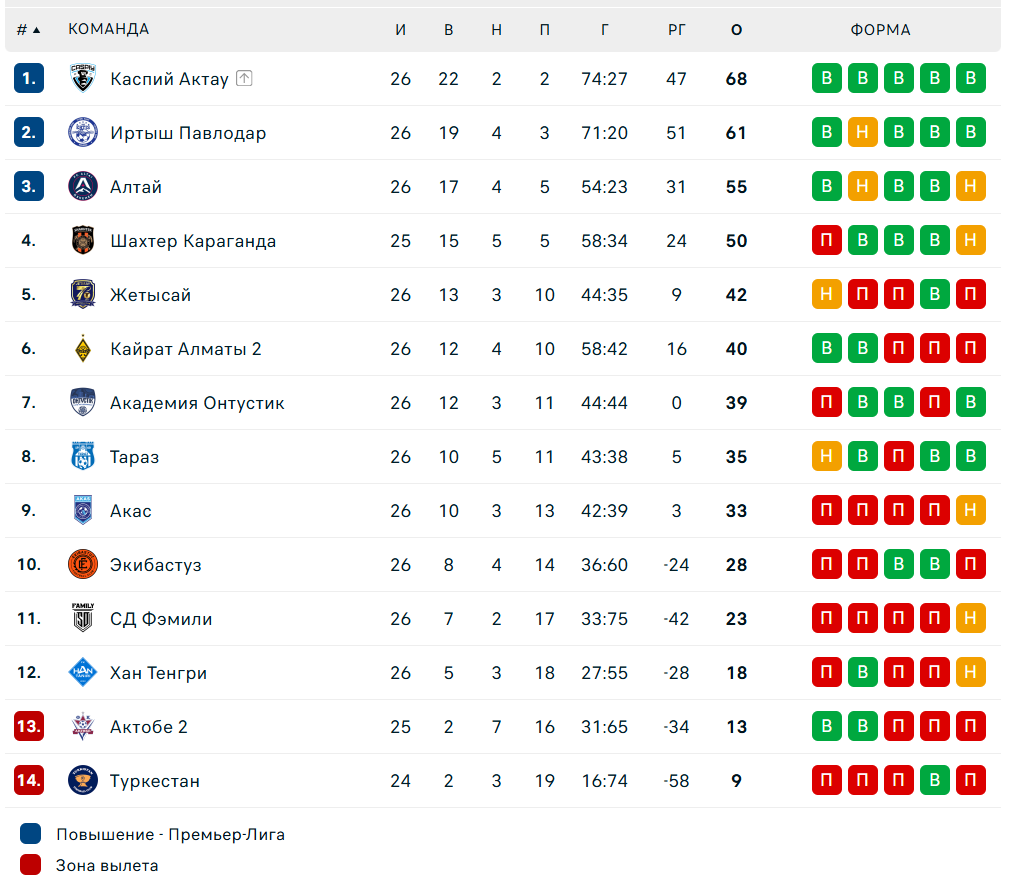This screenshot has width=1010, height=895.
Task: Click the Иртыш Павлодар club crest
Action: point(83,132)
